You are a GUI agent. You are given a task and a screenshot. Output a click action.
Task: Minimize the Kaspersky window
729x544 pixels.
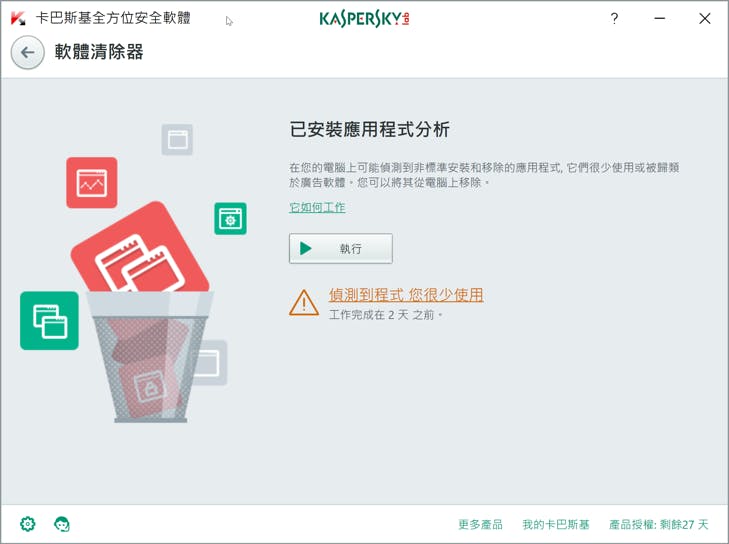pyautogui.click(x=659, y=19)
